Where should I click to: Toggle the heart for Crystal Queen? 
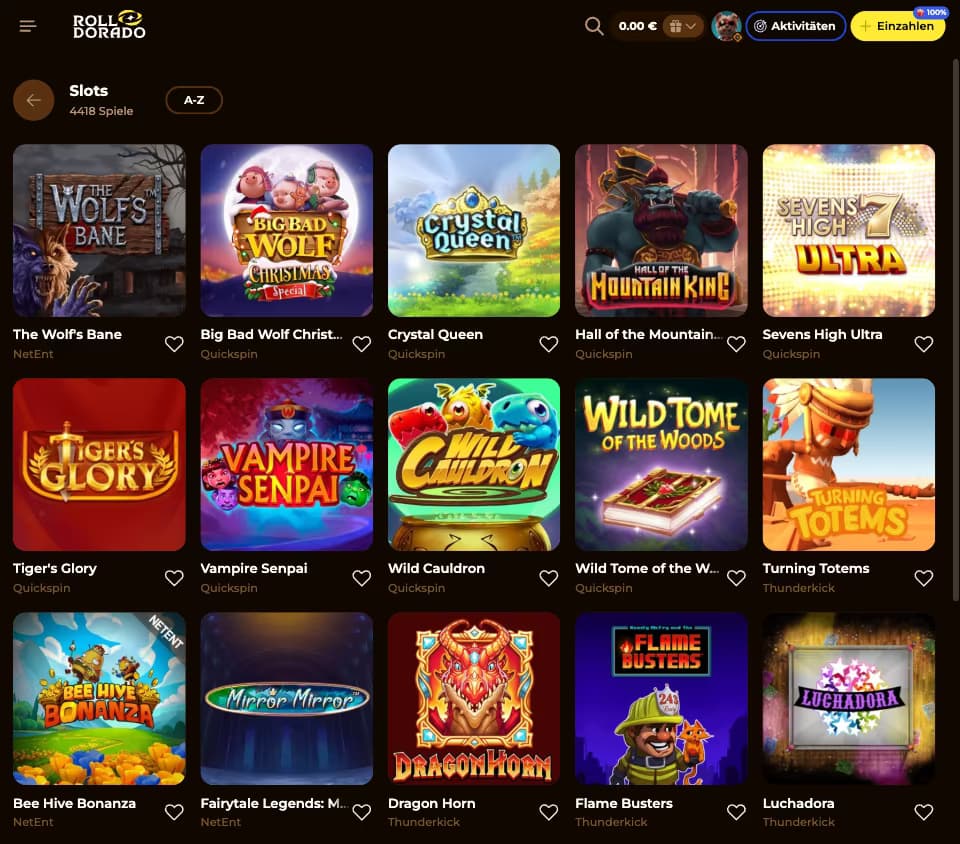(x=549, y=344)
